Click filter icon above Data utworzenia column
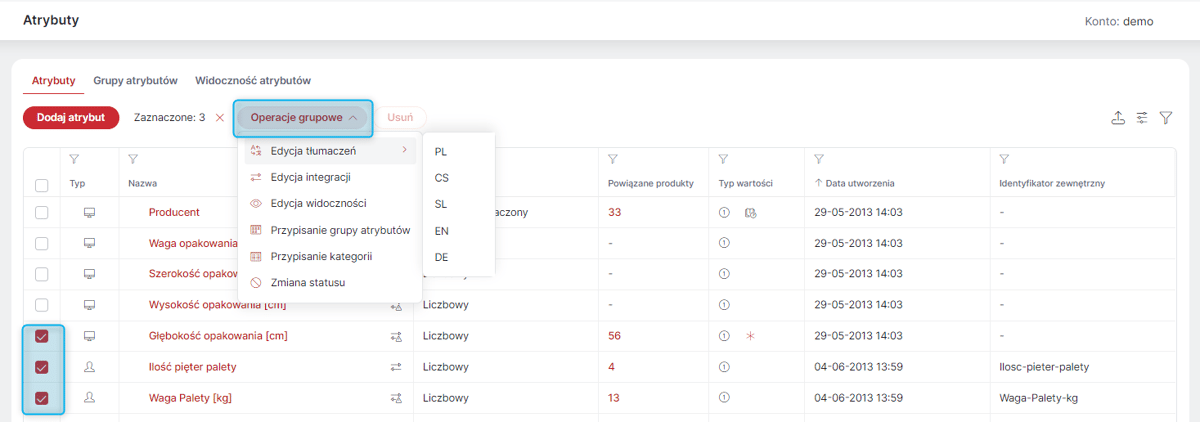This screenshot has height=422, width=1200. pos(819,159)
